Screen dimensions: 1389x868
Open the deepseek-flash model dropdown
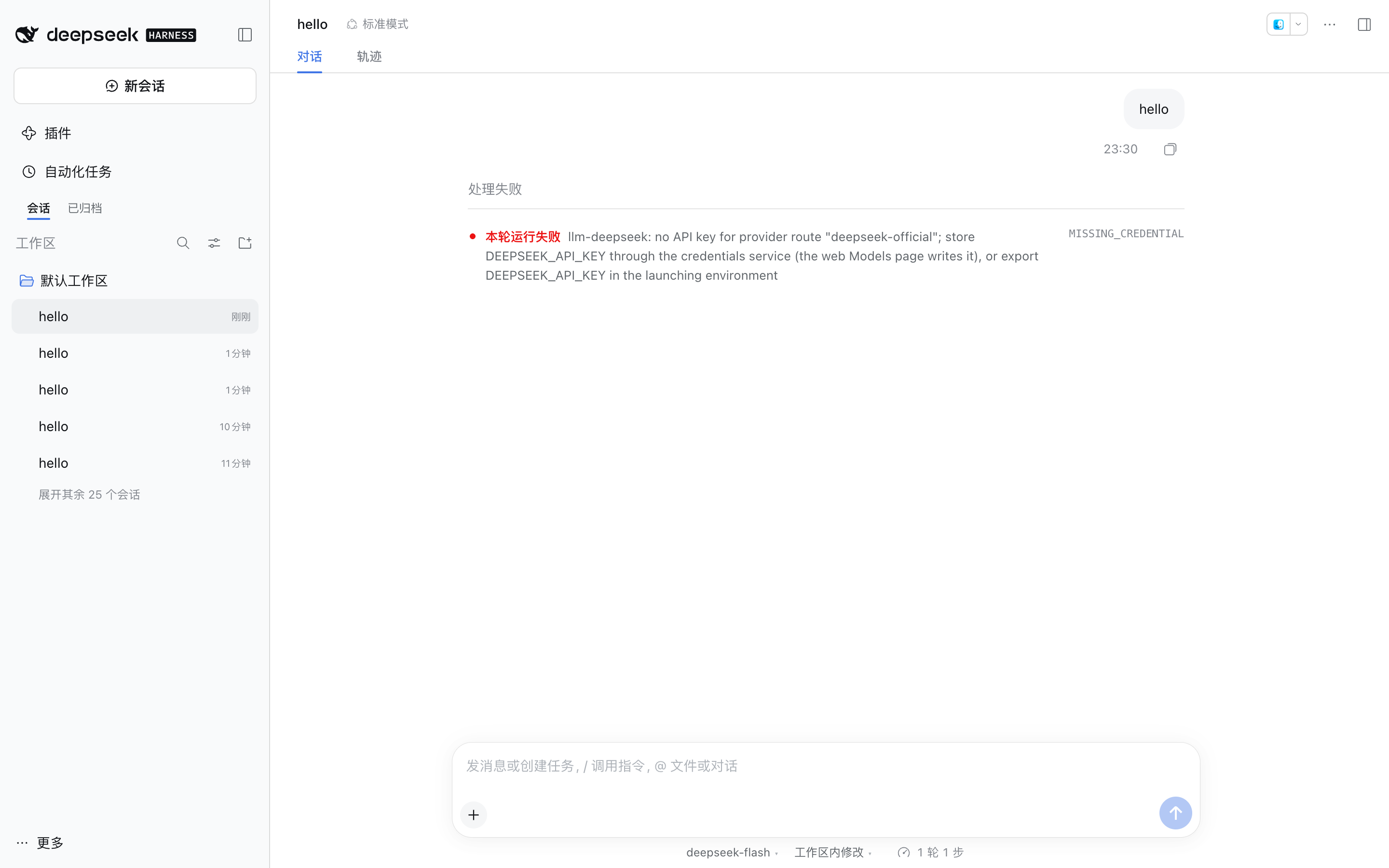(732, 853)
